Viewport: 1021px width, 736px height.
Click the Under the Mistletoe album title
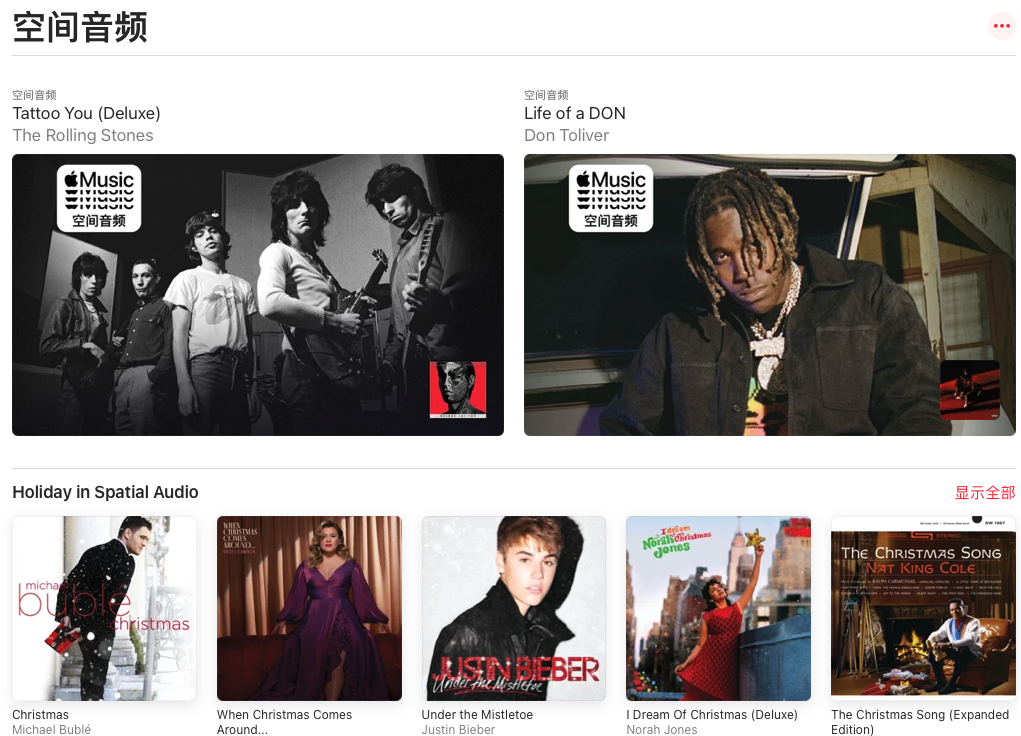(477, 715)
